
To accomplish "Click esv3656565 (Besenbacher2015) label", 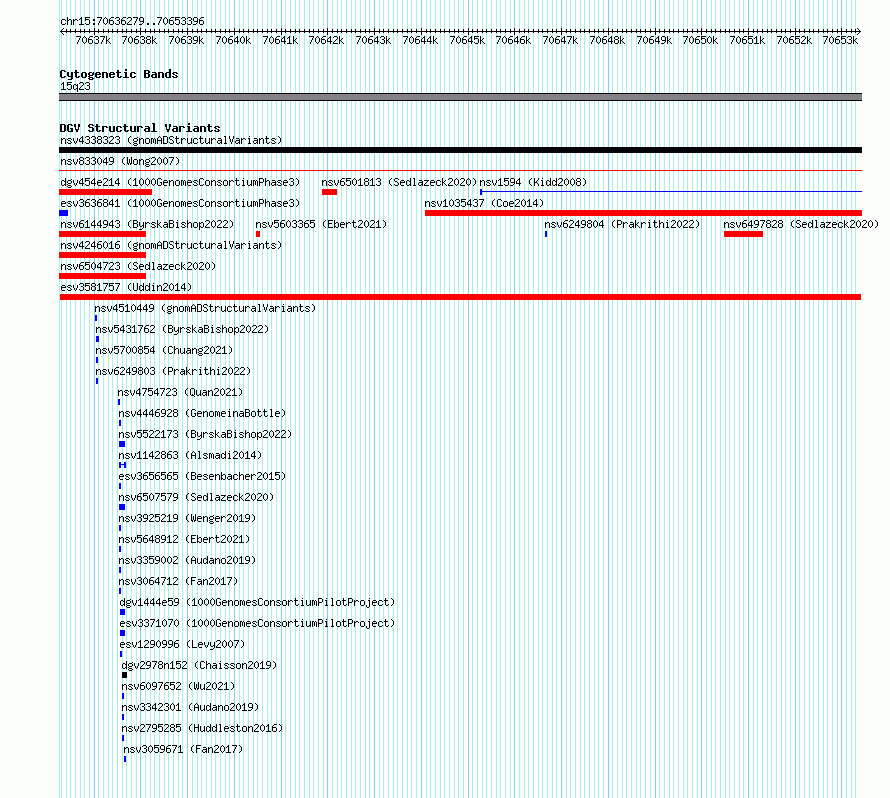I will [x=202, y=476].
